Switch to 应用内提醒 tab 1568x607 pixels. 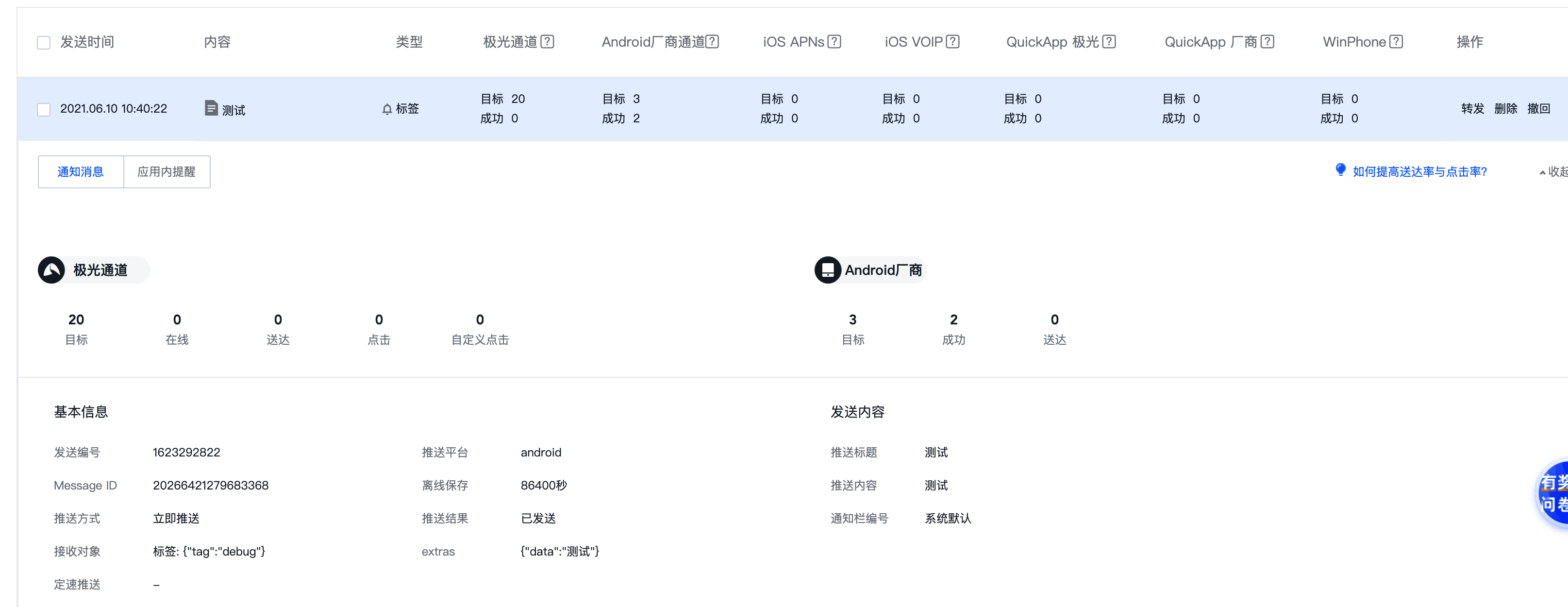coord(166,172)
